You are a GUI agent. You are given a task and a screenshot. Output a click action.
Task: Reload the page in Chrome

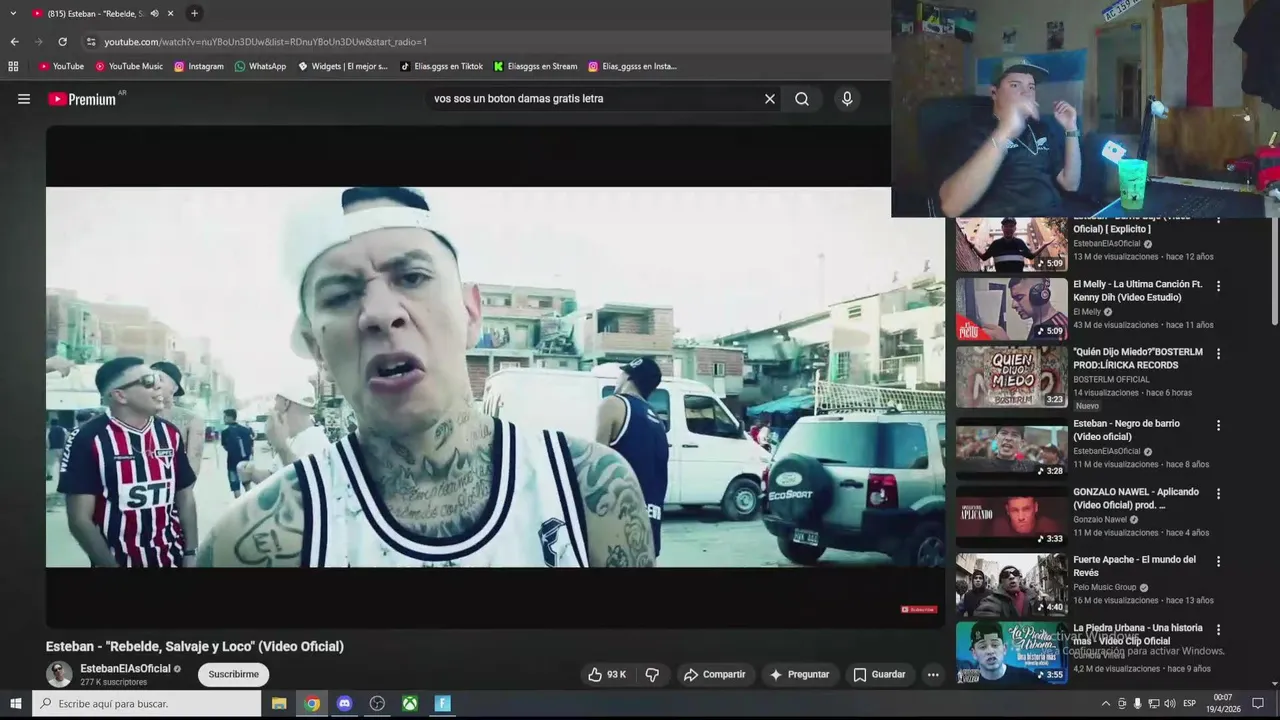[62, 42]
